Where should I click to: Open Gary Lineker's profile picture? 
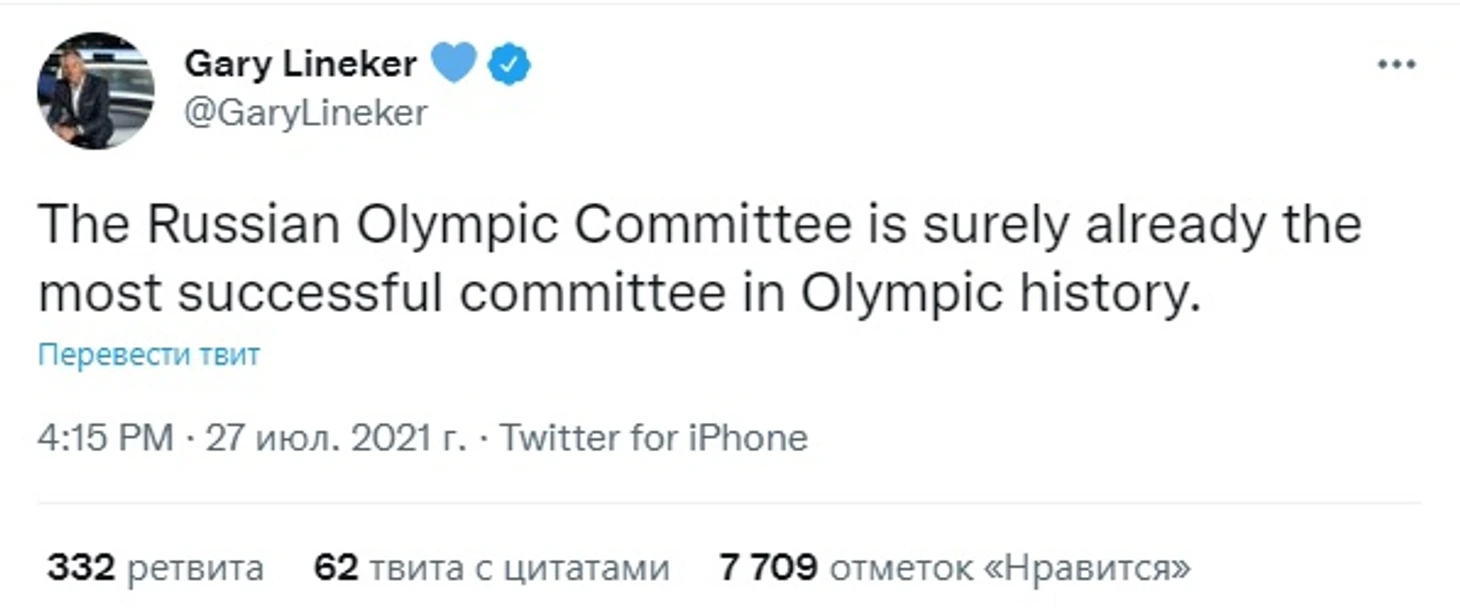pos(96,91)
